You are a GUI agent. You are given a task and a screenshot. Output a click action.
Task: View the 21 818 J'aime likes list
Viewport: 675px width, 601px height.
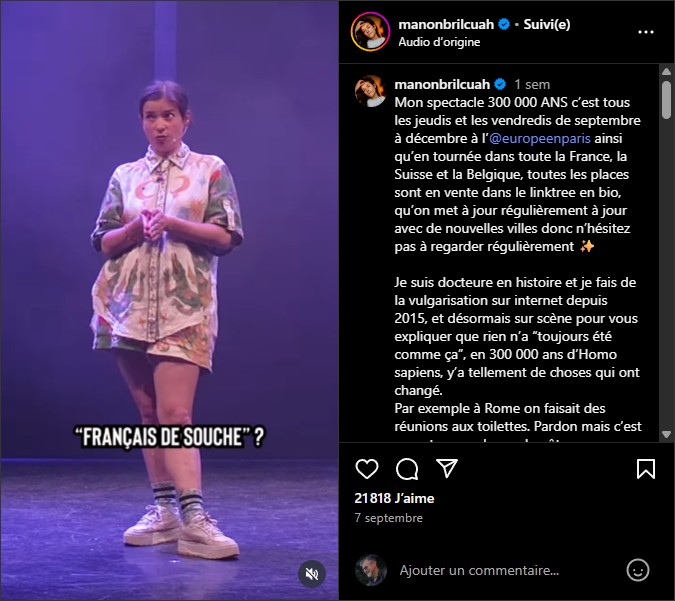coord(394,498)
